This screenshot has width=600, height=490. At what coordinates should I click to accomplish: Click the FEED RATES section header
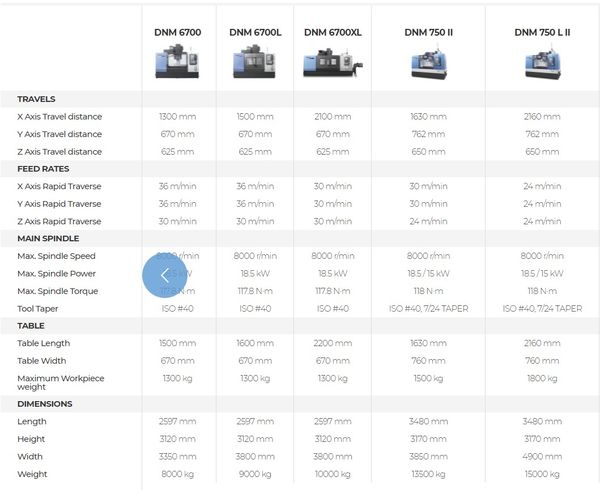click(43, 169)
